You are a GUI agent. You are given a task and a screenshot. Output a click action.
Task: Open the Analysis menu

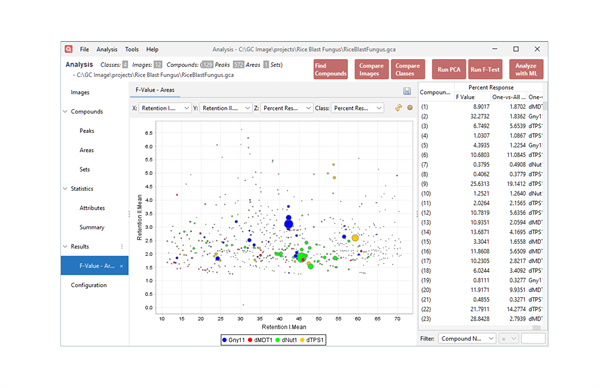(107, 49)
